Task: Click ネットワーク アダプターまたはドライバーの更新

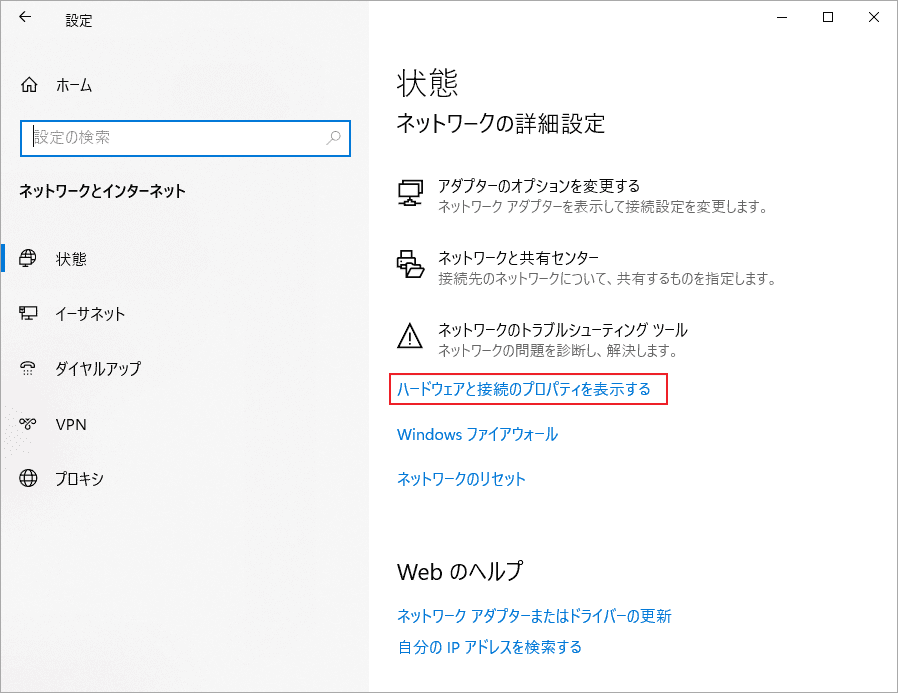Action: pyautogui.click(x=533, y=616)
